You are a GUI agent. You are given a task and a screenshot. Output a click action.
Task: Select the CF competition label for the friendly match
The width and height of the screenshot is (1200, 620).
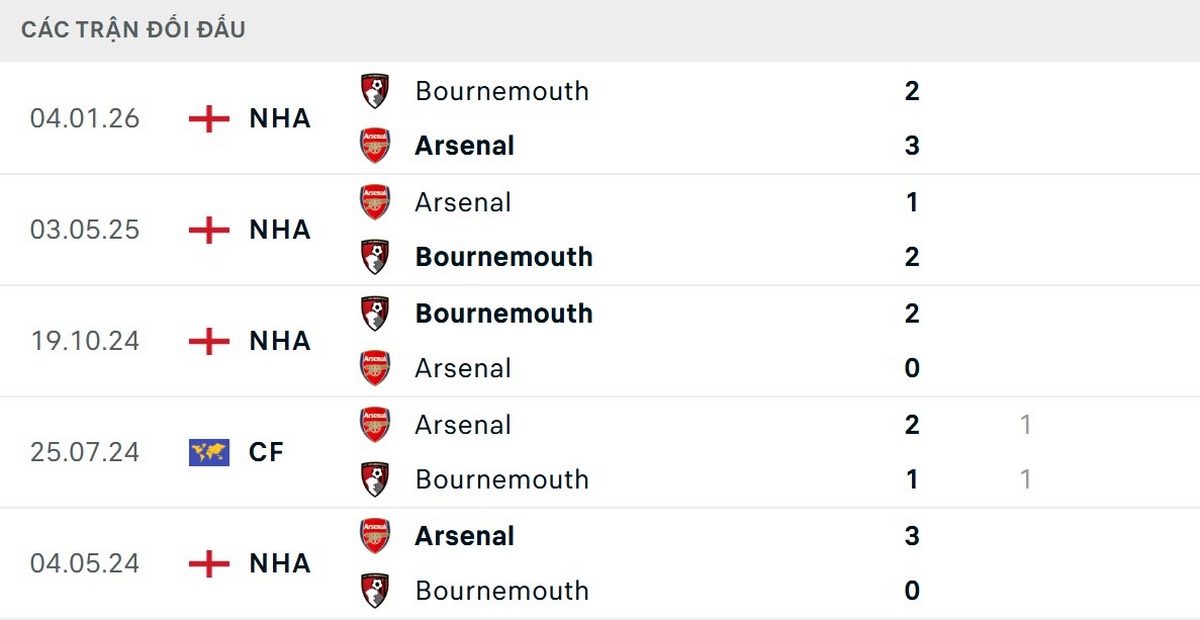[264, 452]
